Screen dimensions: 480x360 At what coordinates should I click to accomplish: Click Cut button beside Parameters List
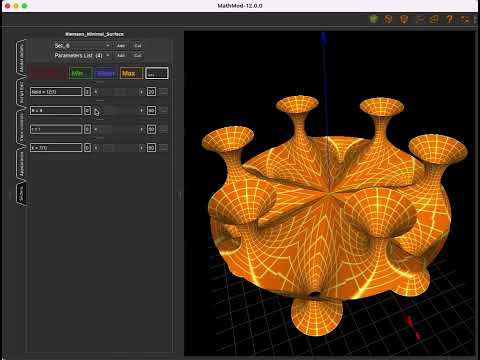138,55
